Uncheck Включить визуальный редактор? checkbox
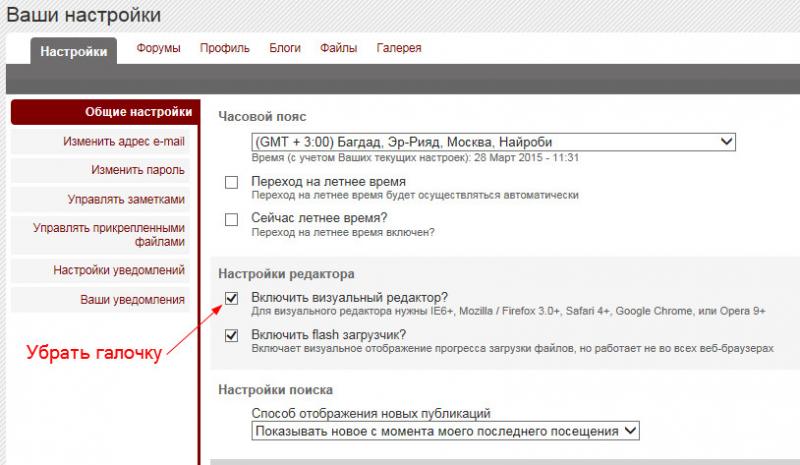 coord(232,298)
